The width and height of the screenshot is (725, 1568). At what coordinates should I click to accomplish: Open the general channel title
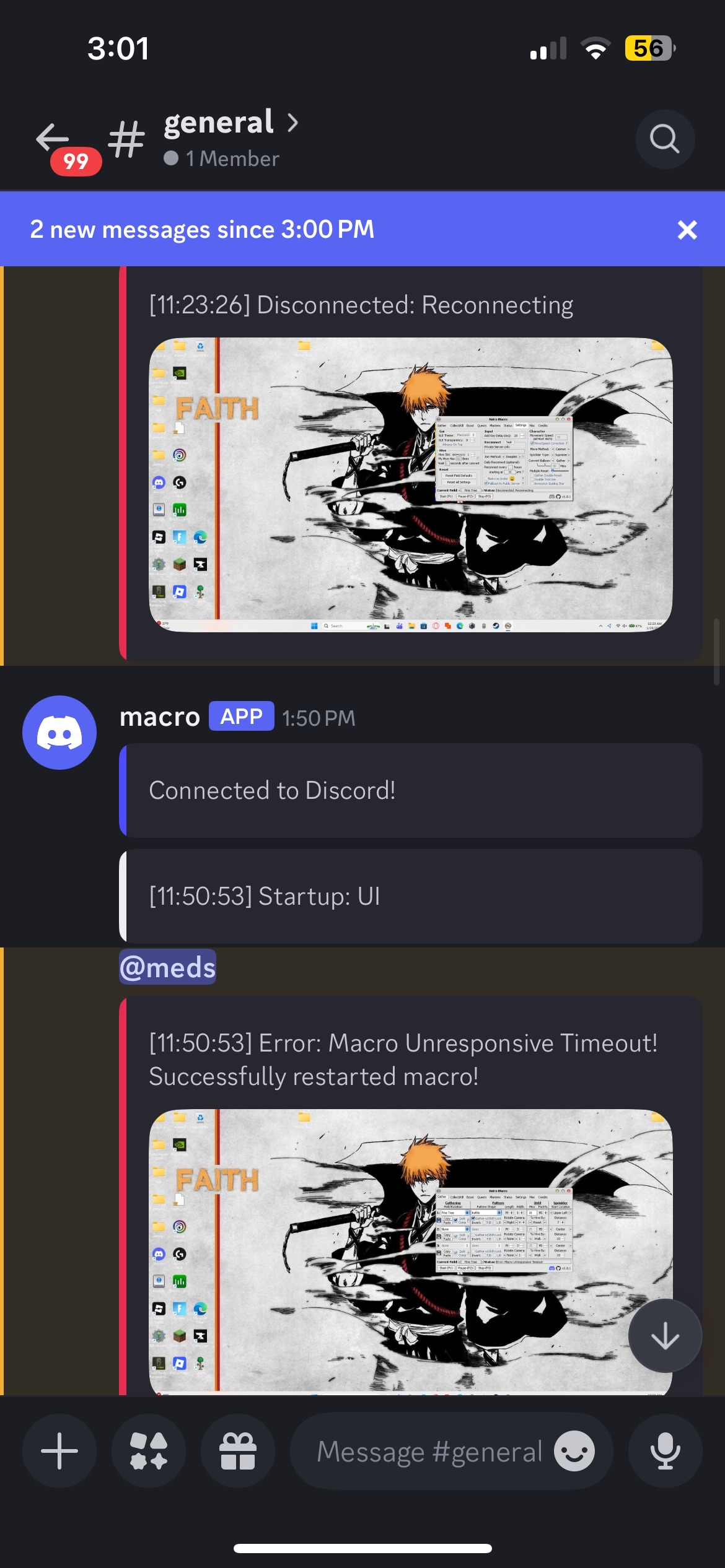click(219, 123)
